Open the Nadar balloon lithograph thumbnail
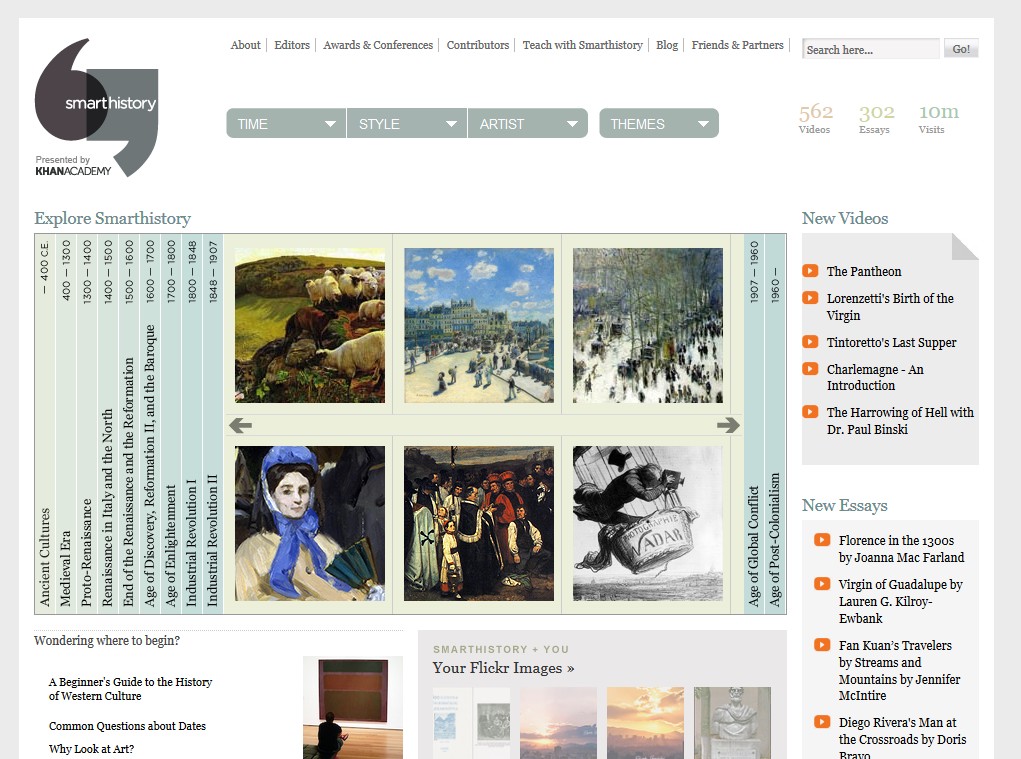 pyautogui.click(x=648, y=523)
